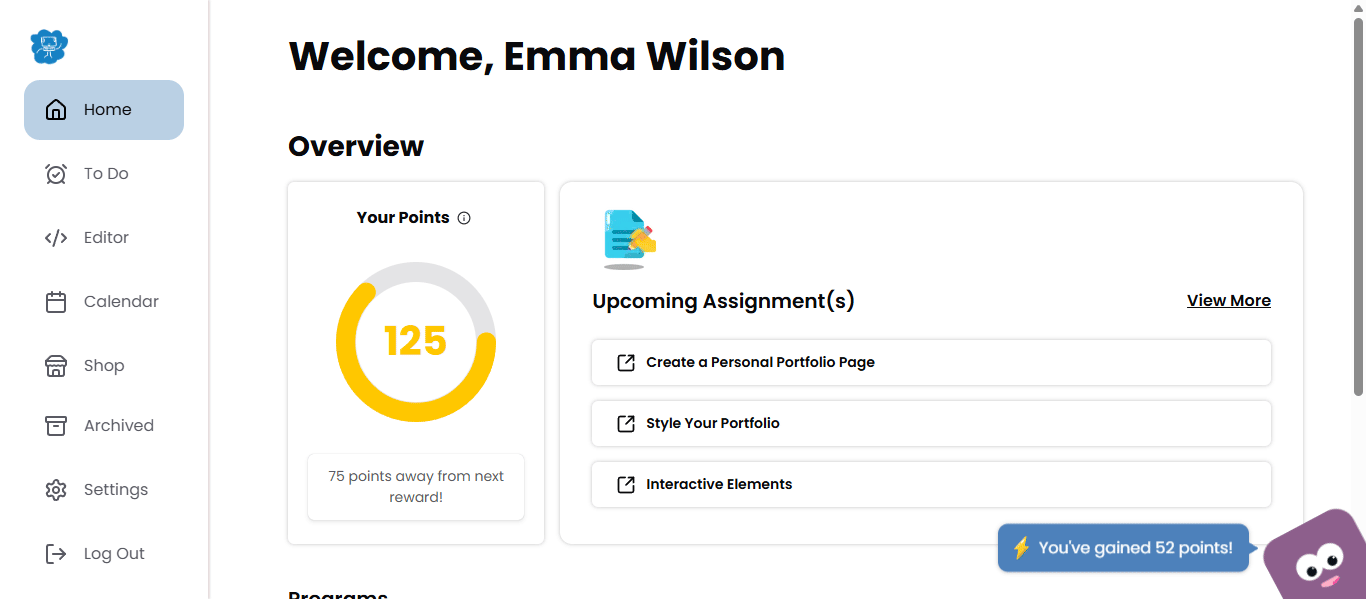
Task: Click the open-link icon on Style Your Portfolio
Action: [x=626, y=424]
